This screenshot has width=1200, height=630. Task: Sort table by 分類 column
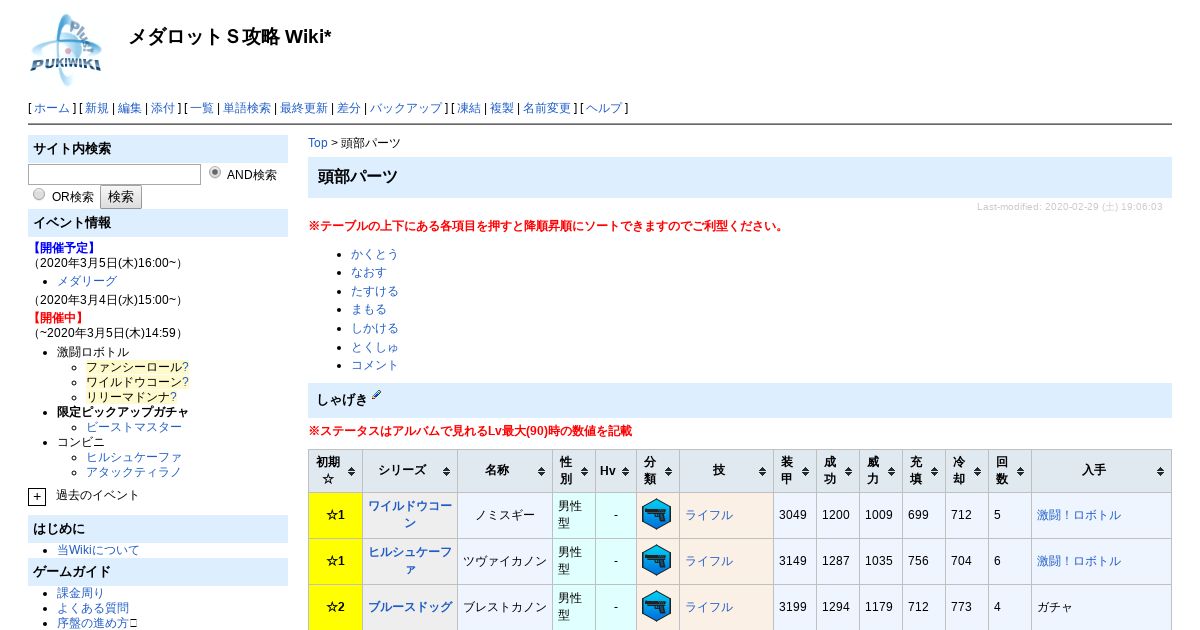tap(658, 471)
